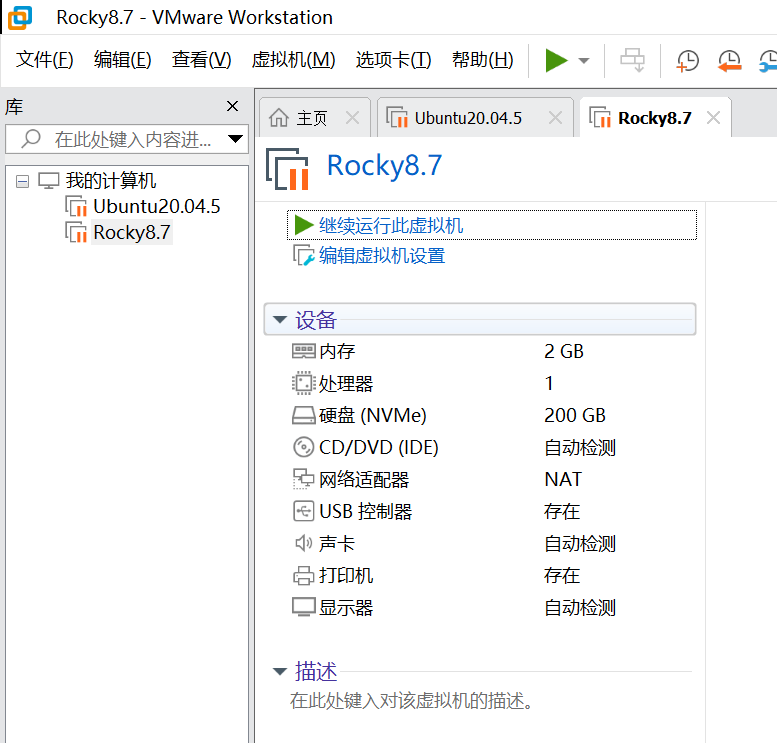777x743 pixels.
Task: Close the Ubuntu20.04.5 tab
Action: coord(555,118)
